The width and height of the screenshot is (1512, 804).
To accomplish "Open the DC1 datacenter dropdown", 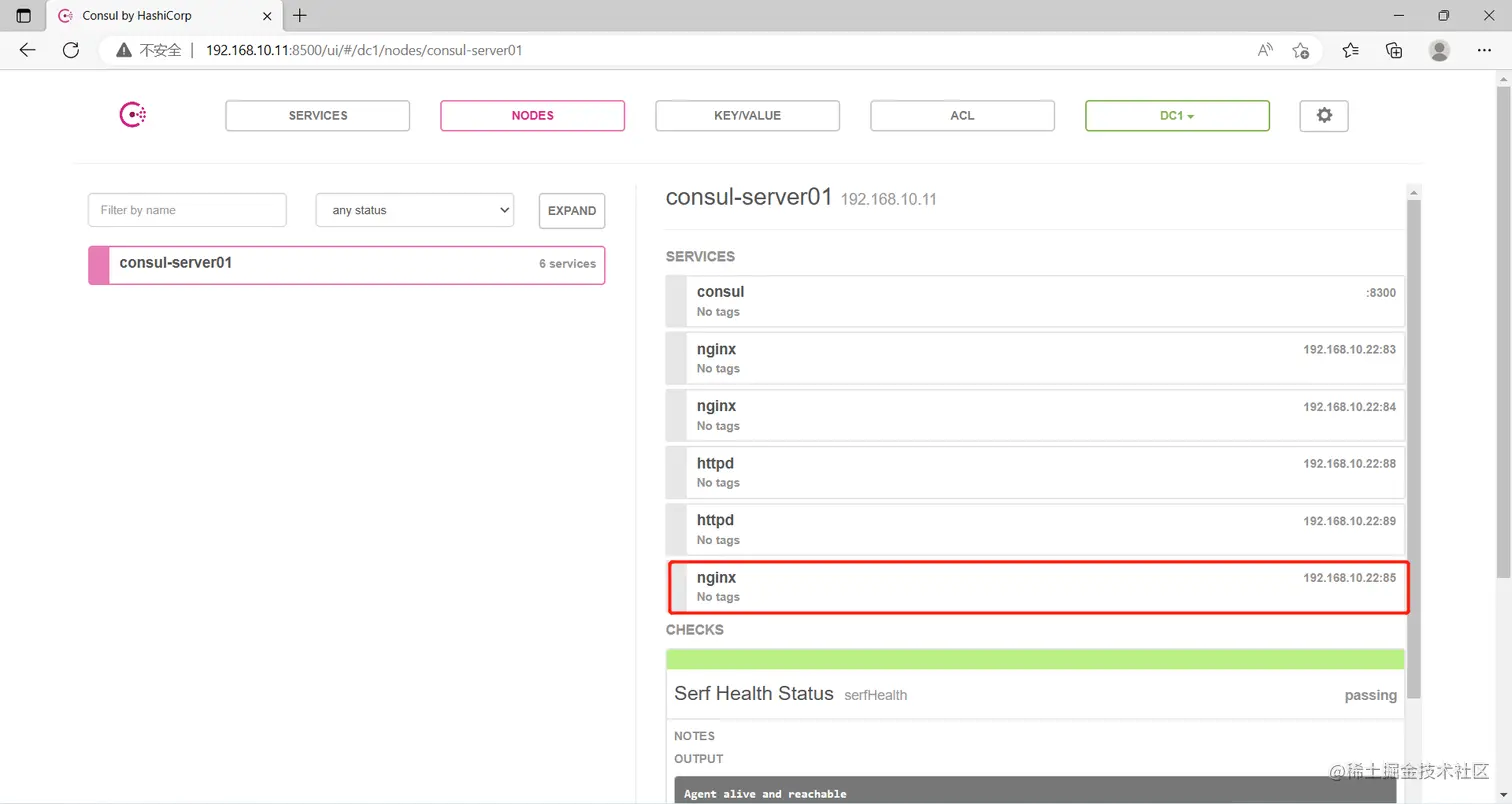I will point(1177,116).
